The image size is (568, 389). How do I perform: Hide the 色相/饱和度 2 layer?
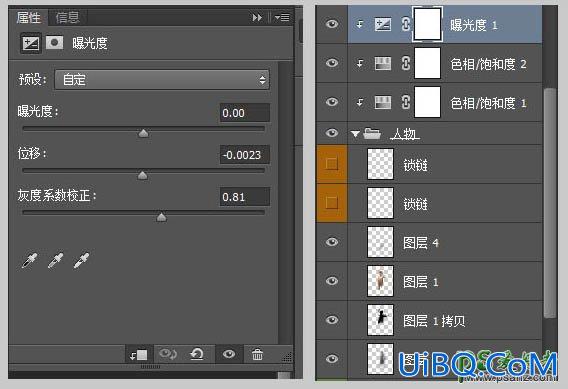coord(332,63)
